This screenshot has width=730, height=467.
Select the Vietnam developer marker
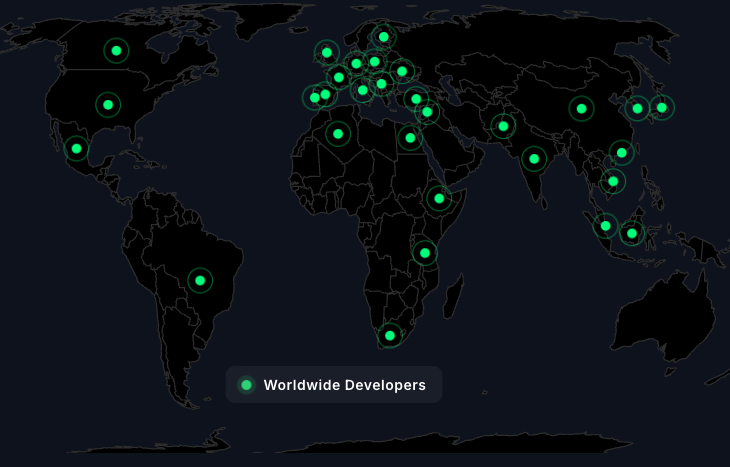pyautogui.click(x=613, y=181)
